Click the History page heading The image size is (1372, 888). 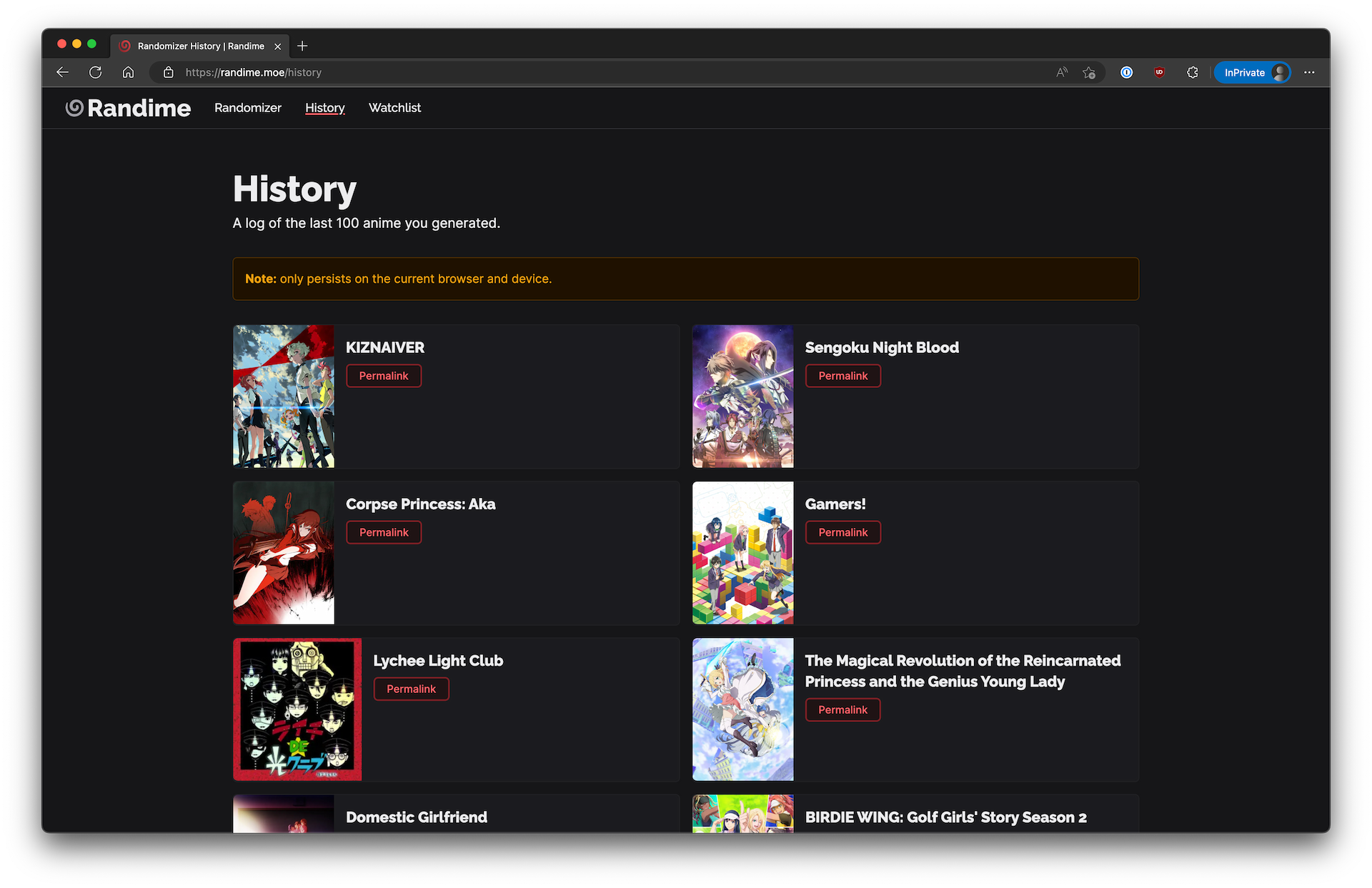(x=294, y=189)
